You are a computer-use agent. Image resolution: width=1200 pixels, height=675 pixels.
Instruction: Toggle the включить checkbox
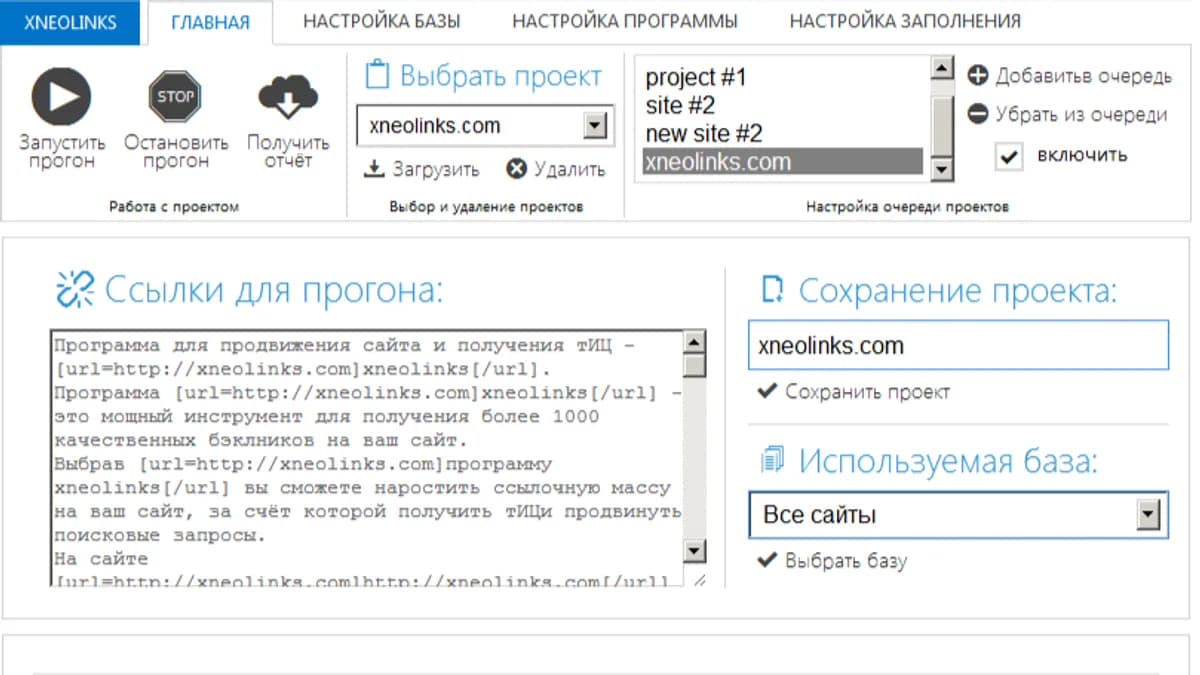coord(1009,156)
